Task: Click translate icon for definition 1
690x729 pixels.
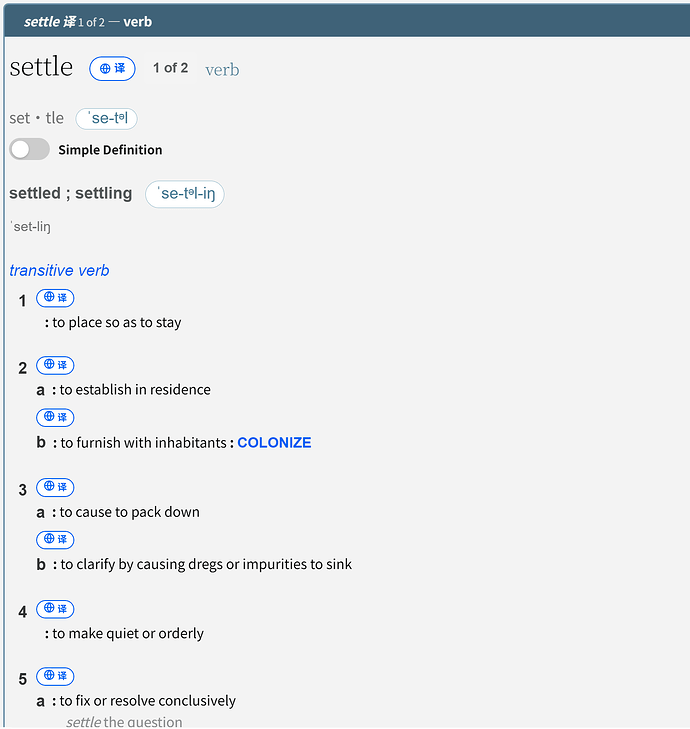Action: coord(55,298)
